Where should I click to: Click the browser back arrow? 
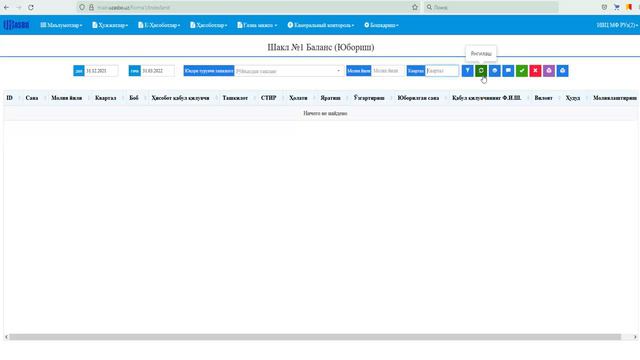[x=7, y=7]
